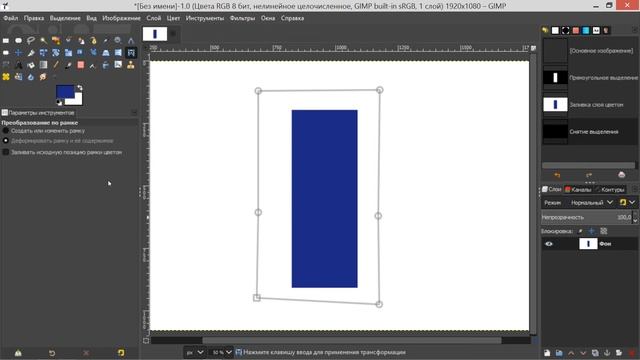Open the Выделение menu
This screenshot has width=640, height=360.
click(x=65, y=18)
